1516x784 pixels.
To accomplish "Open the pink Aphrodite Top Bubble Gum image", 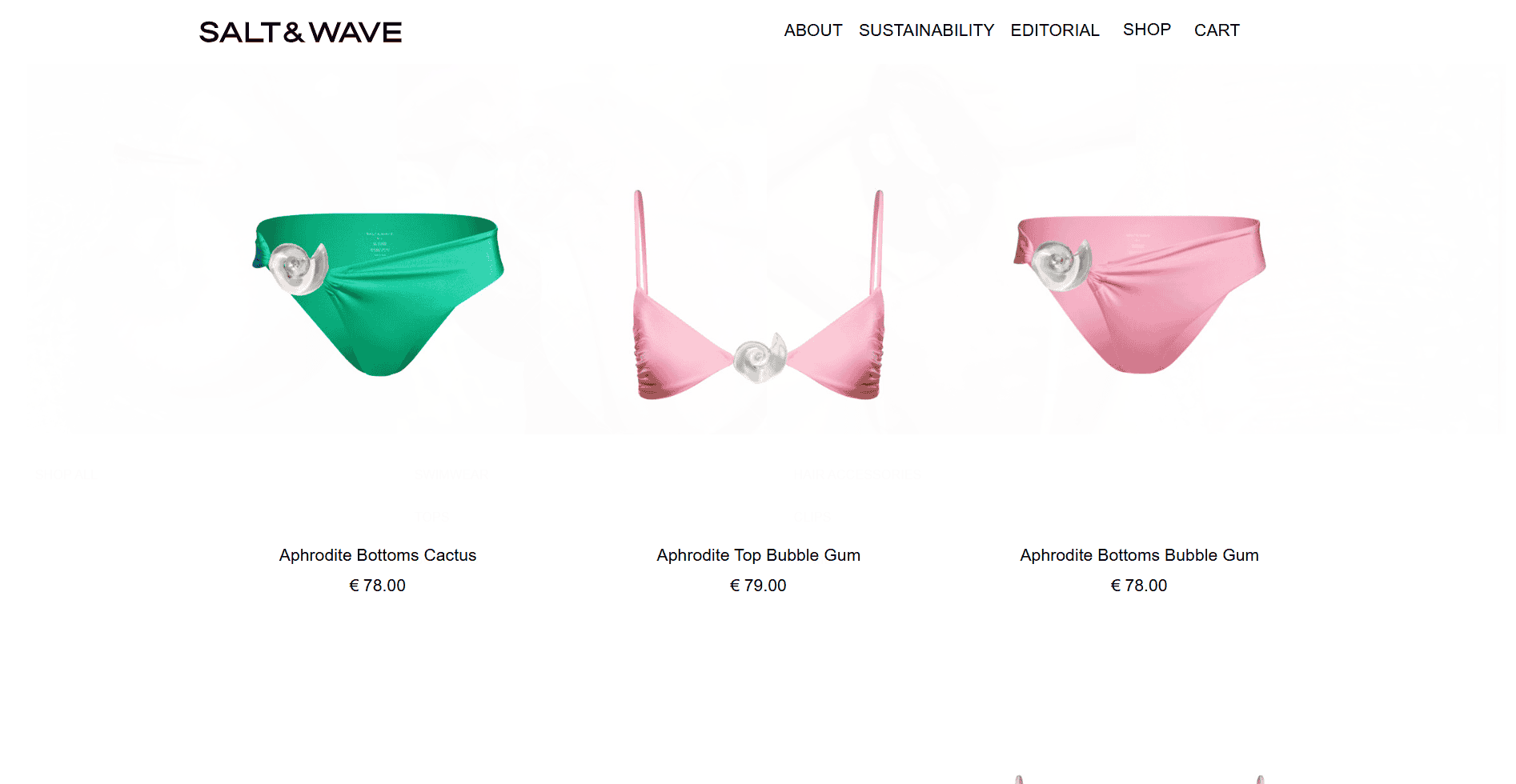I will [x=759, y=294].
